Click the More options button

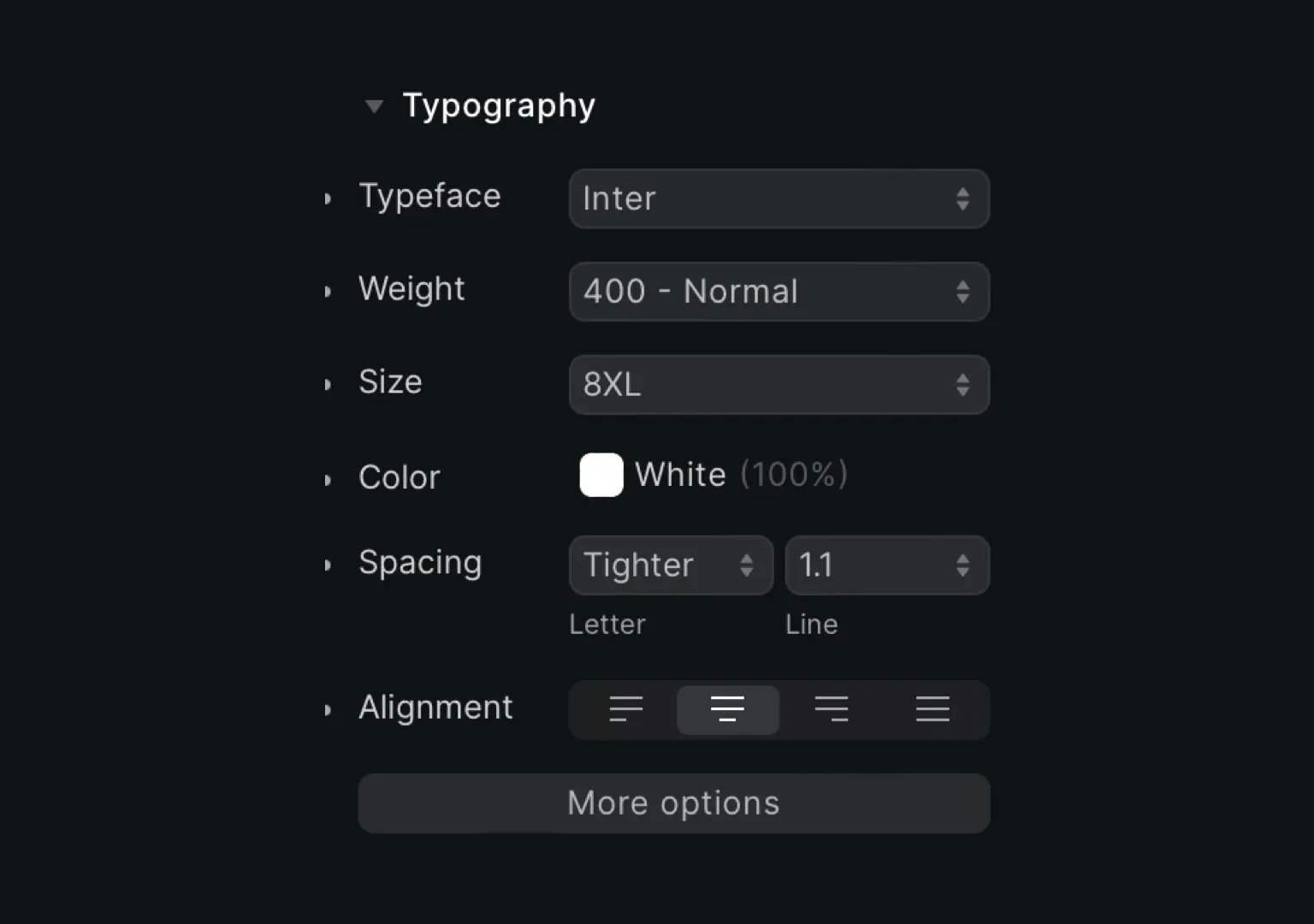point(674,803)
